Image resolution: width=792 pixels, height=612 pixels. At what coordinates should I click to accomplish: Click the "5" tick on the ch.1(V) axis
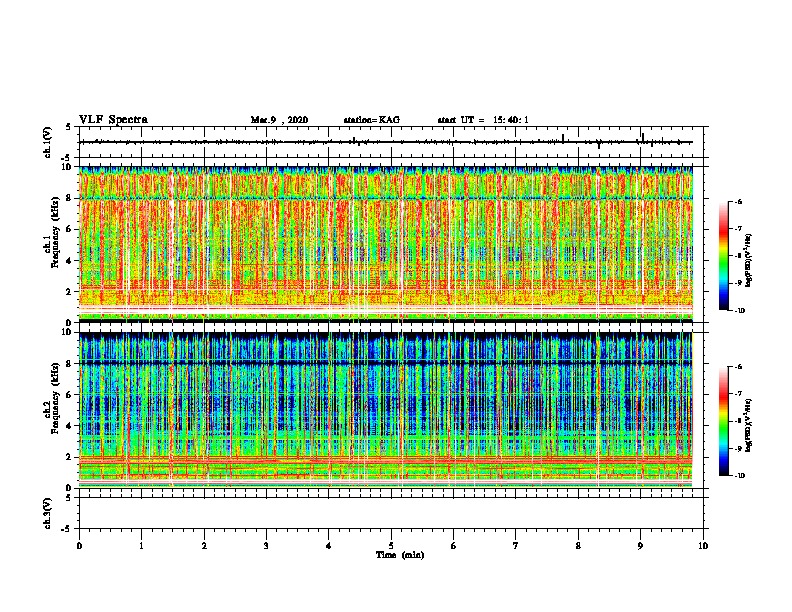click(x=70, y=127)
